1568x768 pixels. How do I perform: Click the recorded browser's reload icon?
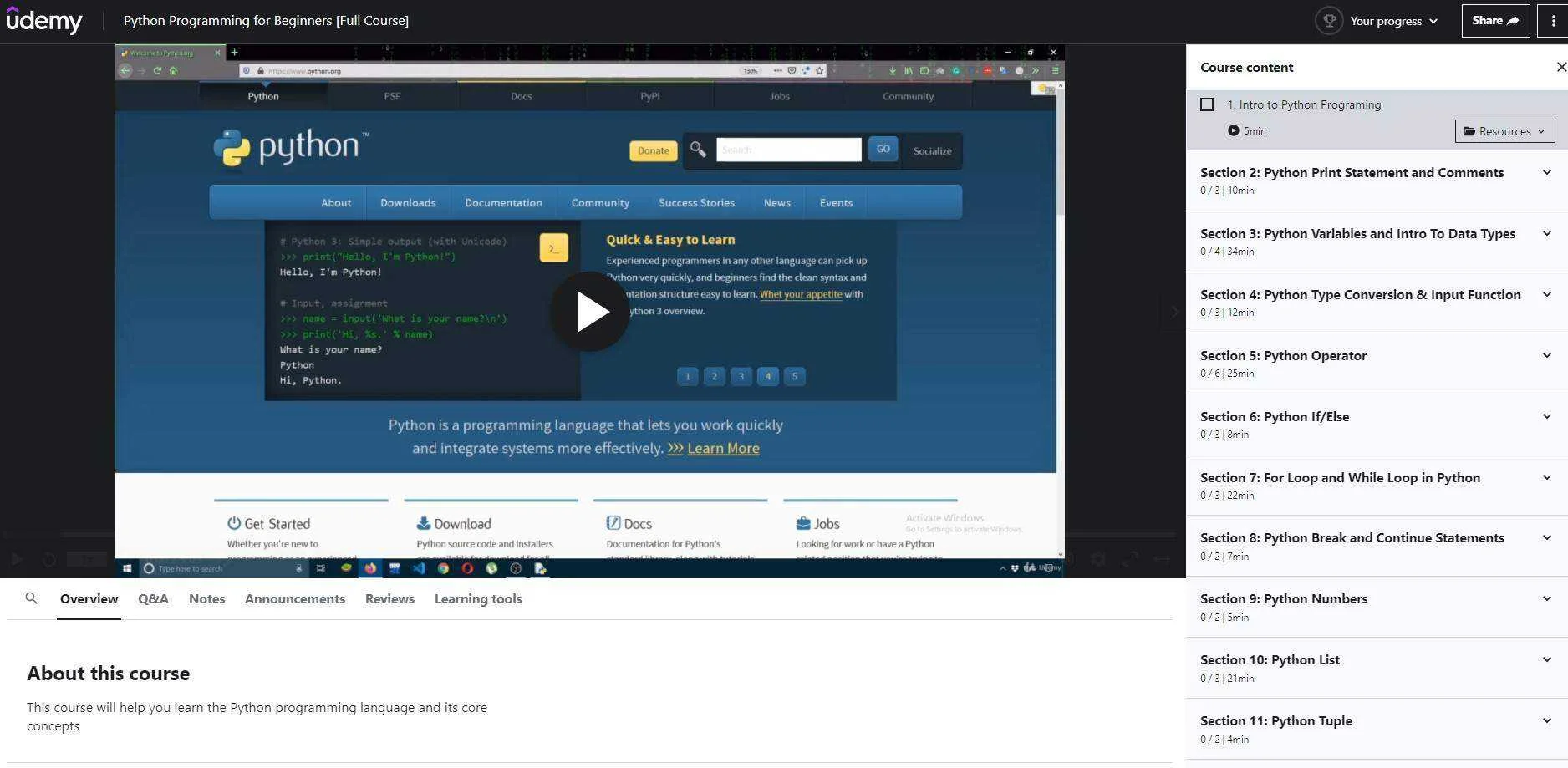[x=157, y=71]
